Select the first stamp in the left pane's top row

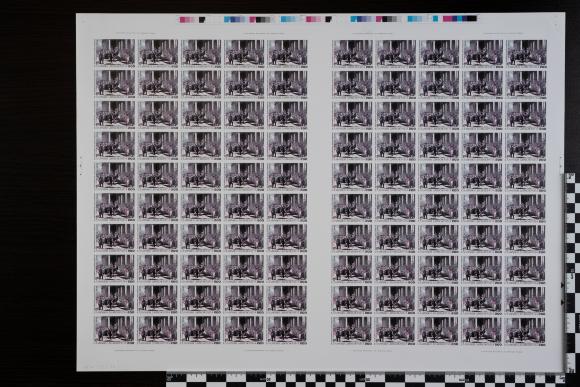[x=115, y=53]
